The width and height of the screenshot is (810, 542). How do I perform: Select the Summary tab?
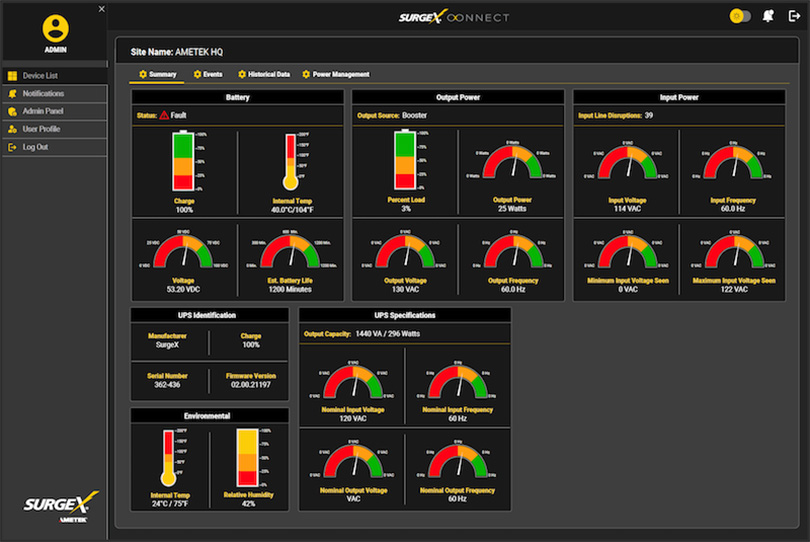(x=158, y=74)
